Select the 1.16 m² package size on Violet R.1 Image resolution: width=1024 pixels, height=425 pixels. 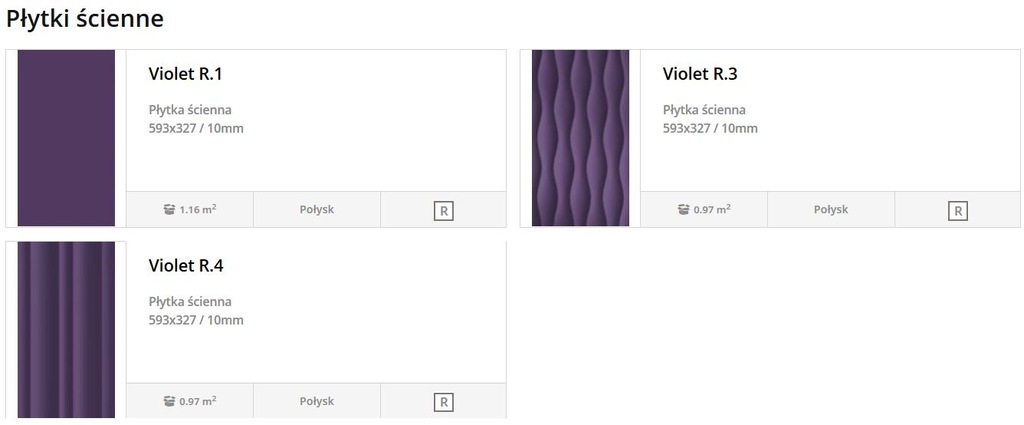point(198,210)
